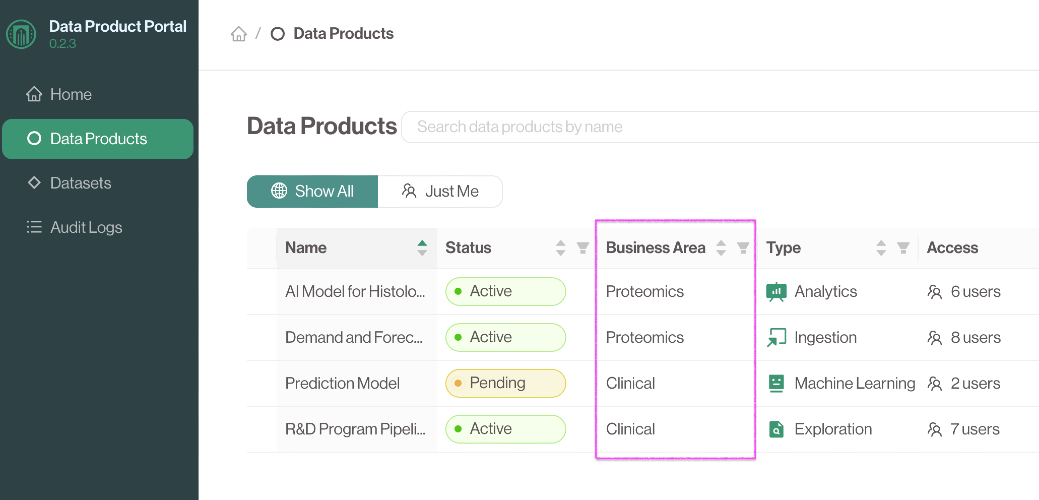Click the 8 users access text
The image size is (1039, 500).
(x=975, y=337)
